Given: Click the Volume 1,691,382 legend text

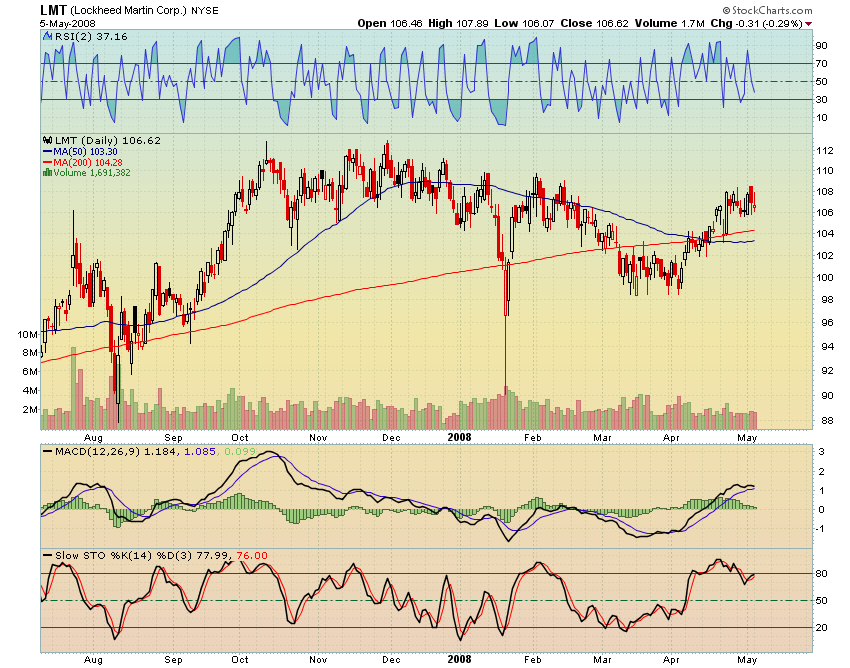Looking at the screenshot, I should tap(92, 172).
